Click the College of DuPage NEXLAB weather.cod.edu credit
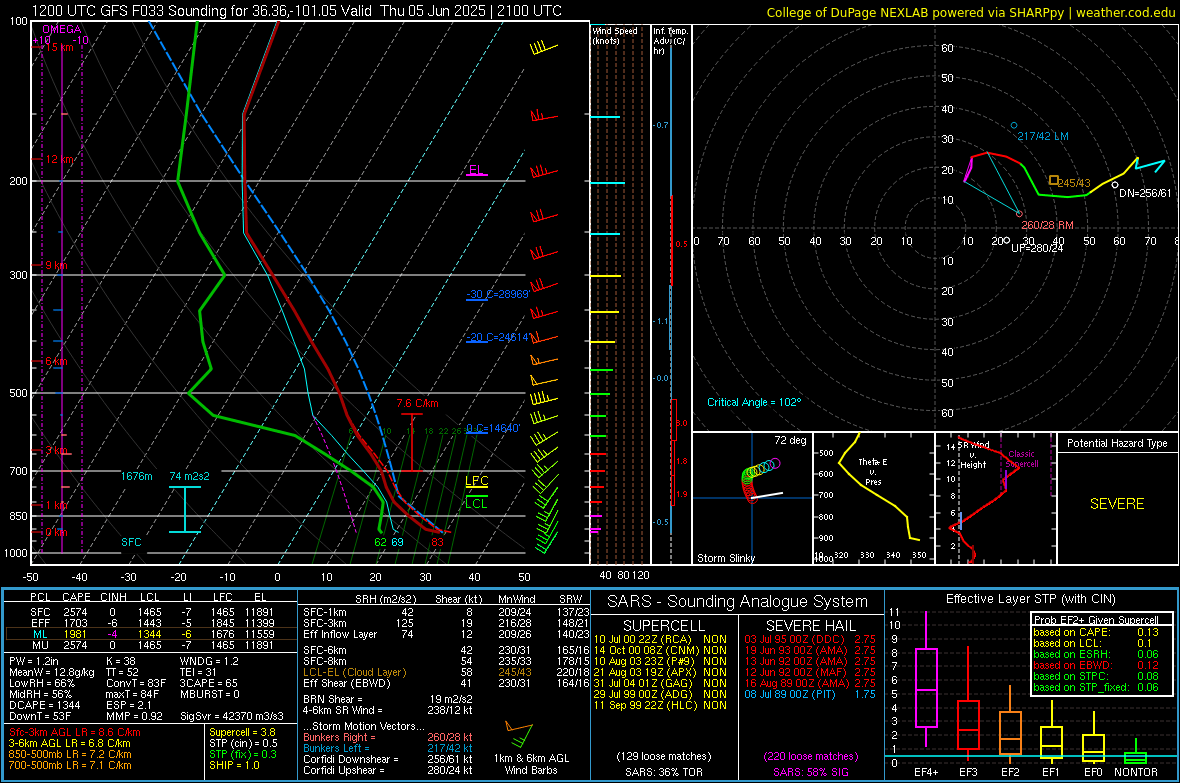1180x783 pixels. click(x=970, y=13)
